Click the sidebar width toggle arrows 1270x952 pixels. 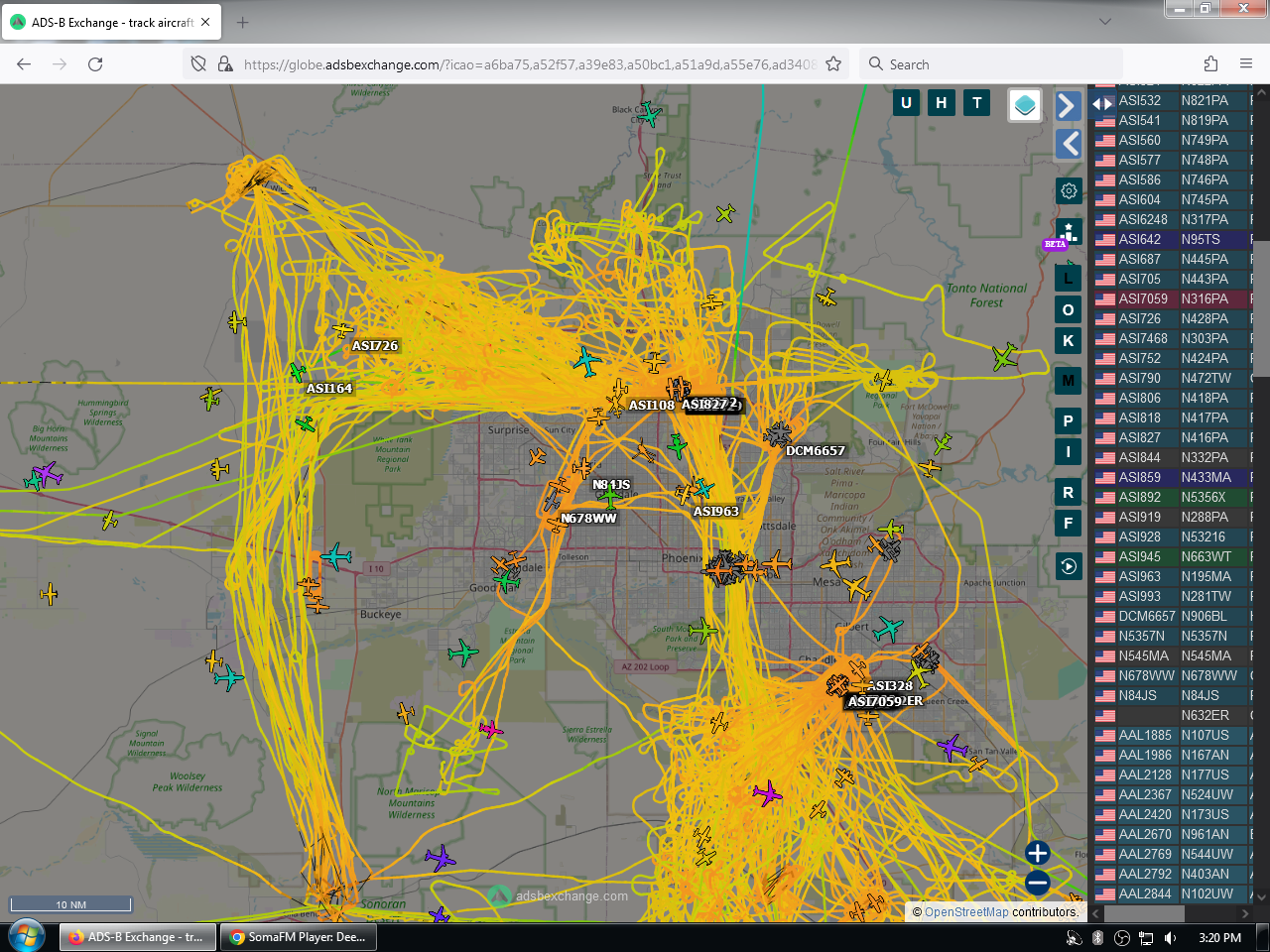coord(1102,103)
